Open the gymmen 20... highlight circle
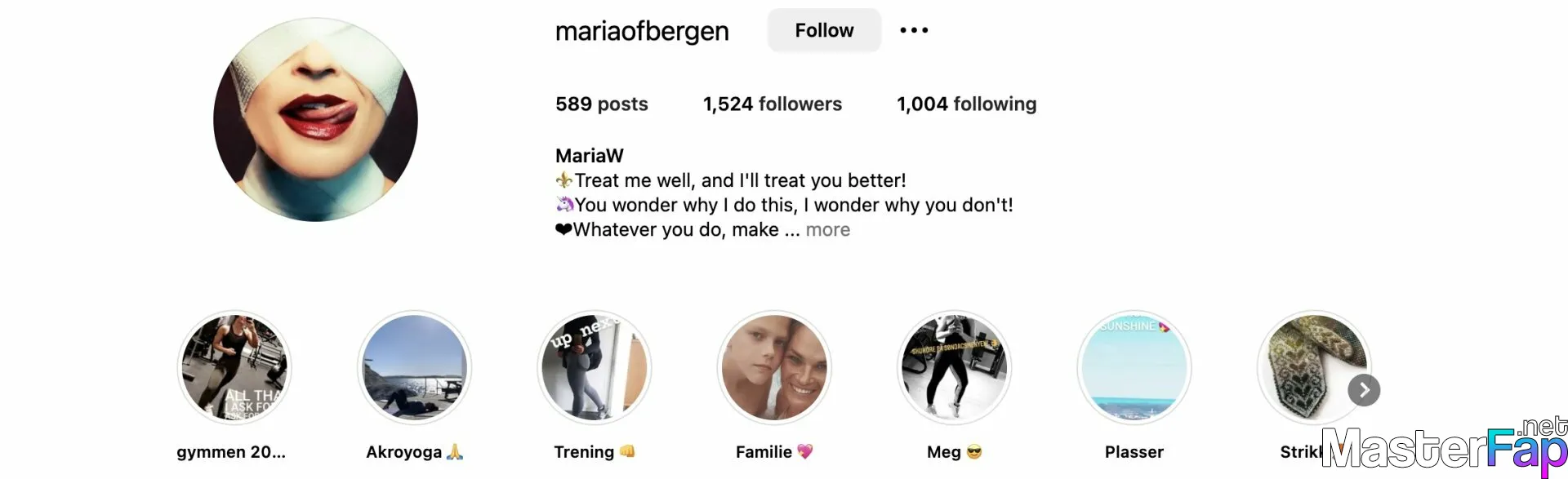Screen dimensions: 1568x479 234,367
